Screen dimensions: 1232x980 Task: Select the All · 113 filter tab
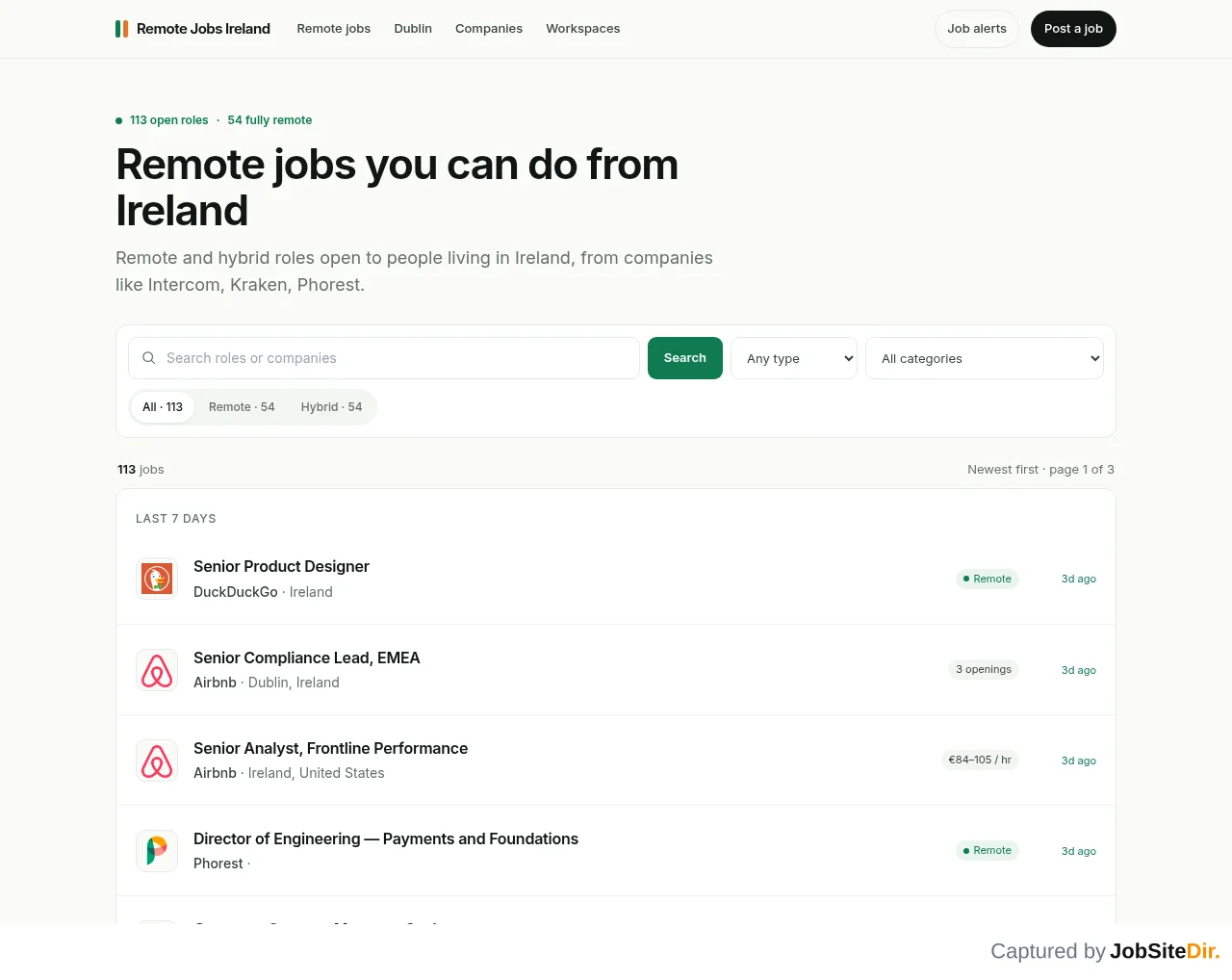163,407
